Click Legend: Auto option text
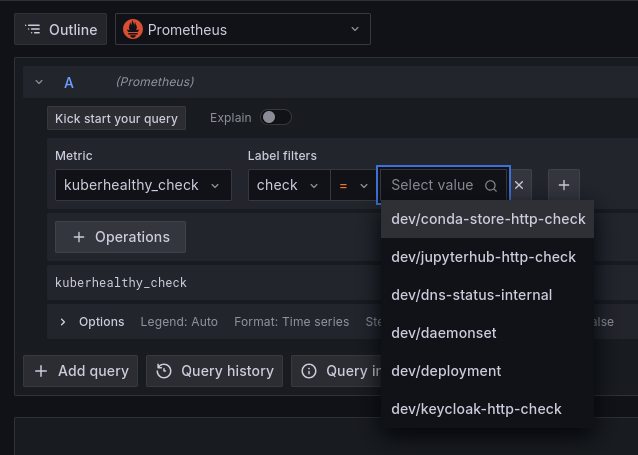The image size is (638, 455). [x=179, y=322]
